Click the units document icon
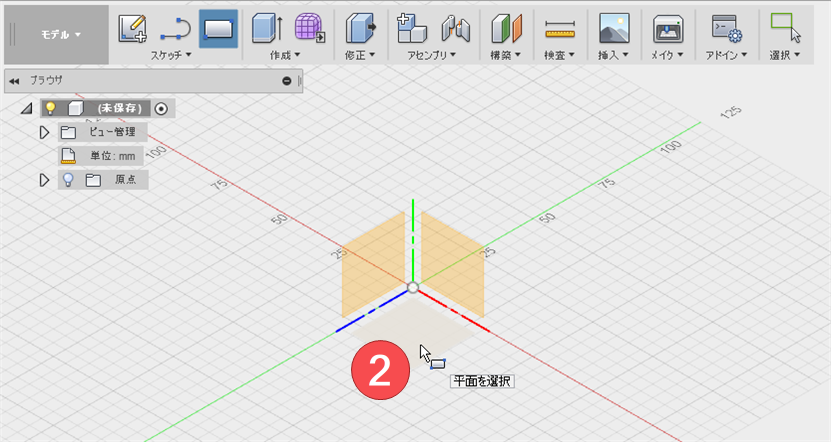This screenshot has height=443, width=832. 68,156
